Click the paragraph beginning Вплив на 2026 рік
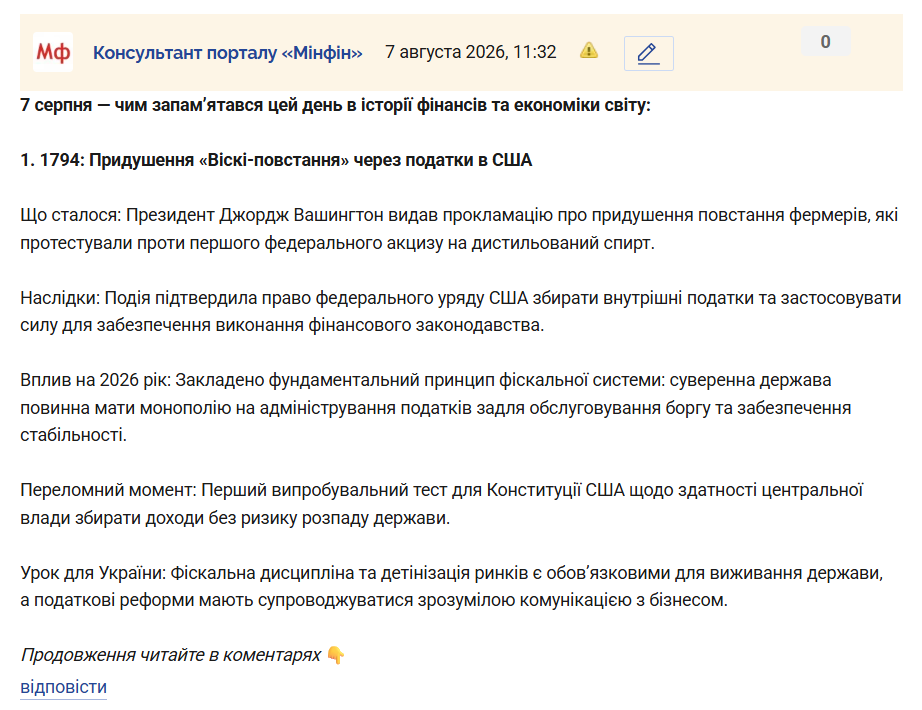 435,408
